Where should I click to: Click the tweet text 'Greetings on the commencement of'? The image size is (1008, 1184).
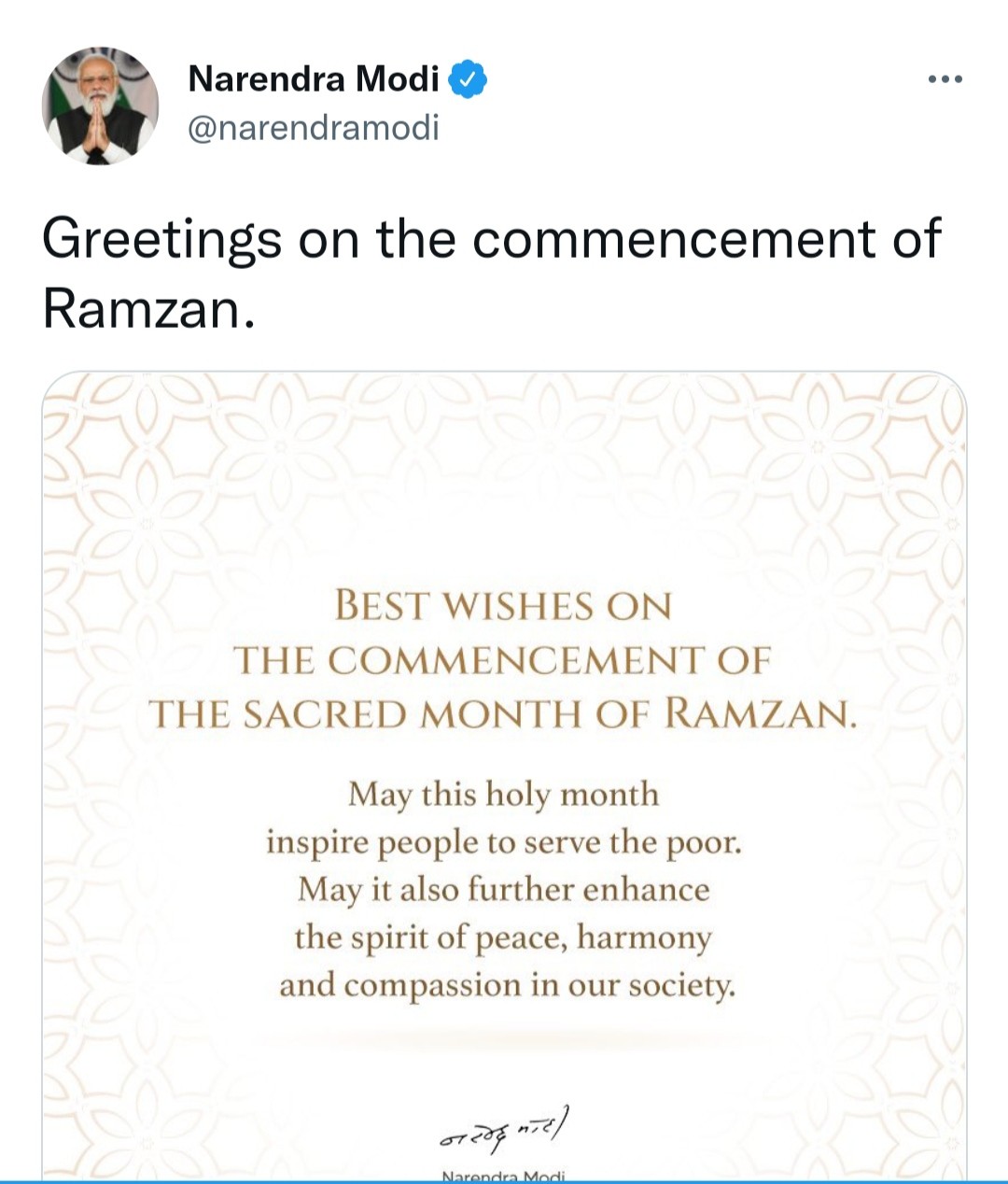click(492, 241)
